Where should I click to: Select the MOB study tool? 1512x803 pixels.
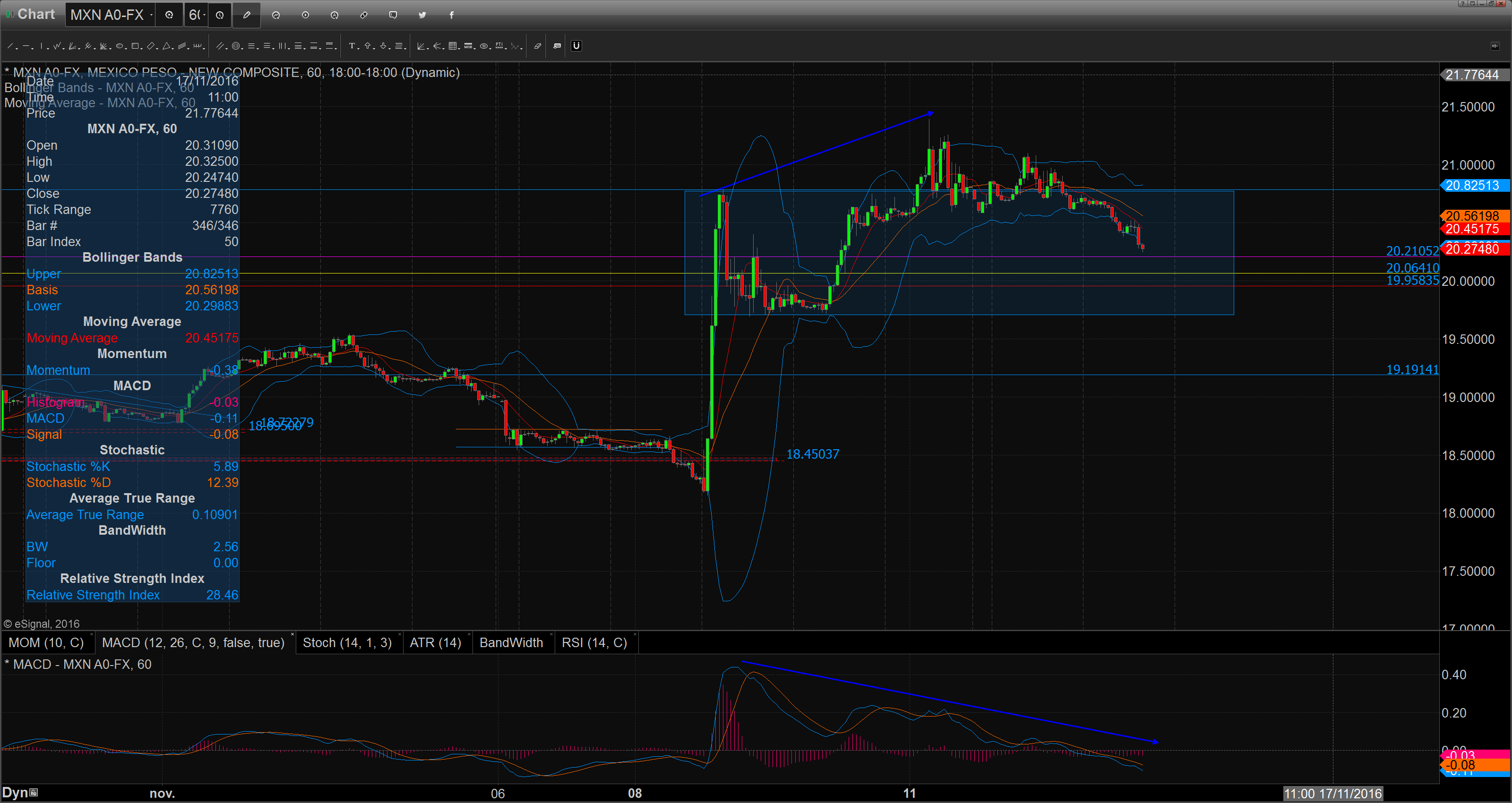point(468,46)
